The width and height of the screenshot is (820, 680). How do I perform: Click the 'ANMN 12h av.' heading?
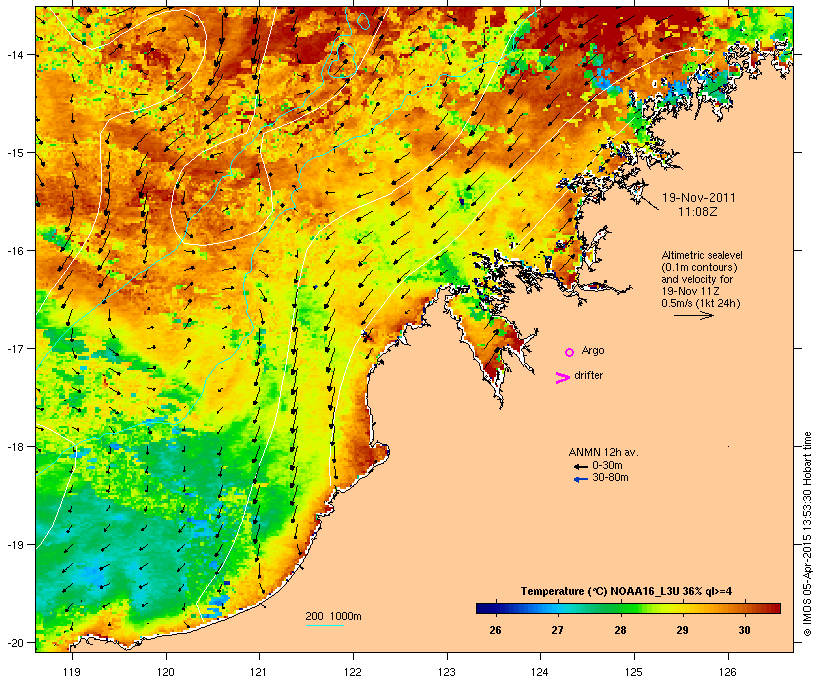tap(603, 452)
